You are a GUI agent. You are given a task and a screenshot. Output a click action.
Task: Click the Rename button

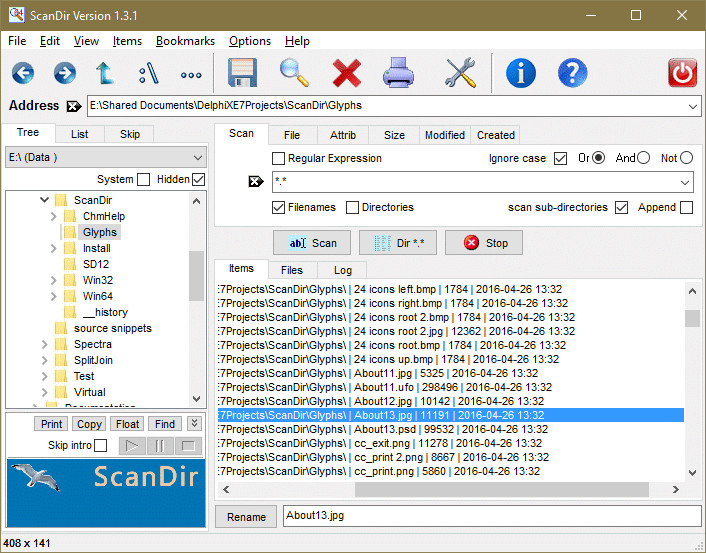(246, 517)
